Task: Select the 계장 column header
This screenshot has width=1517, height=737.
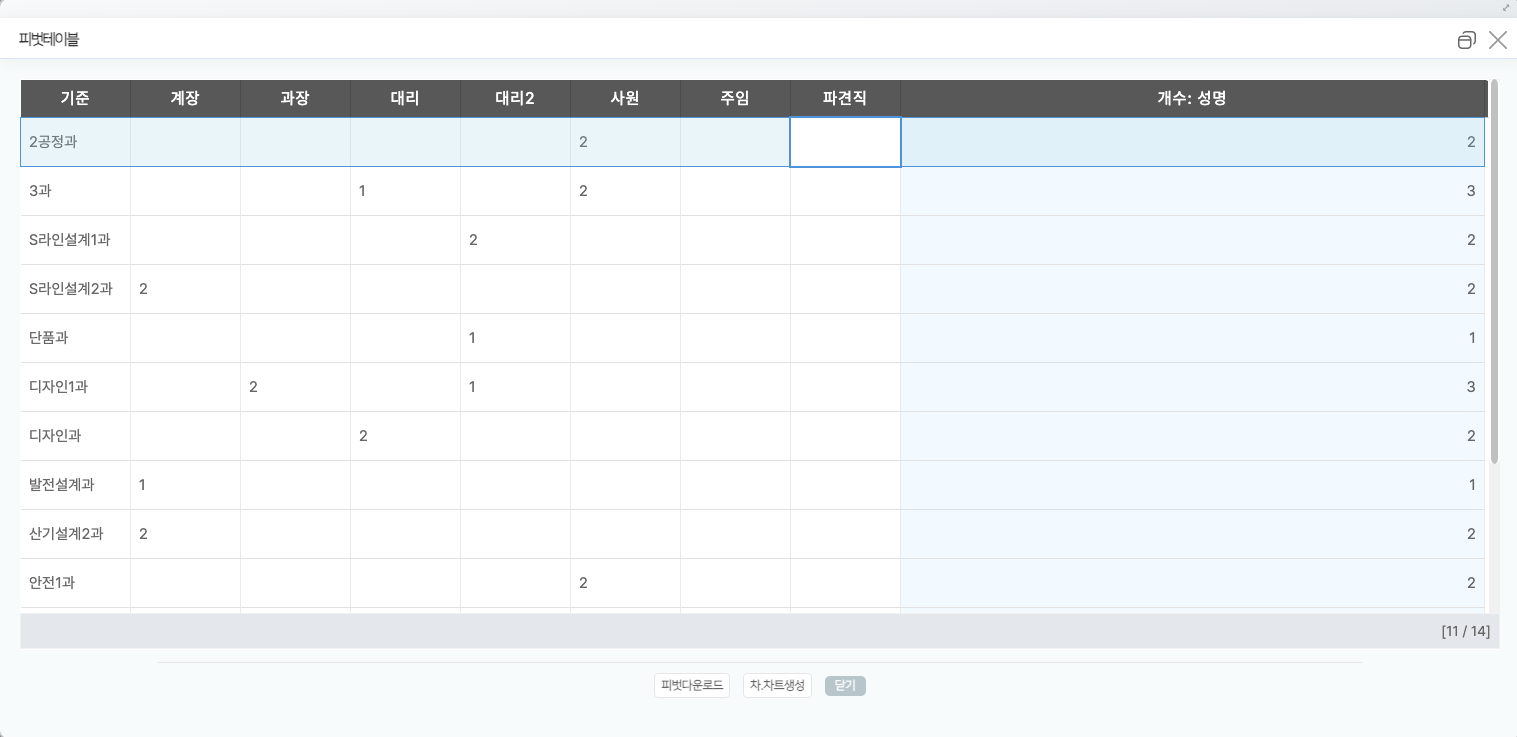Action: [186, 99]
